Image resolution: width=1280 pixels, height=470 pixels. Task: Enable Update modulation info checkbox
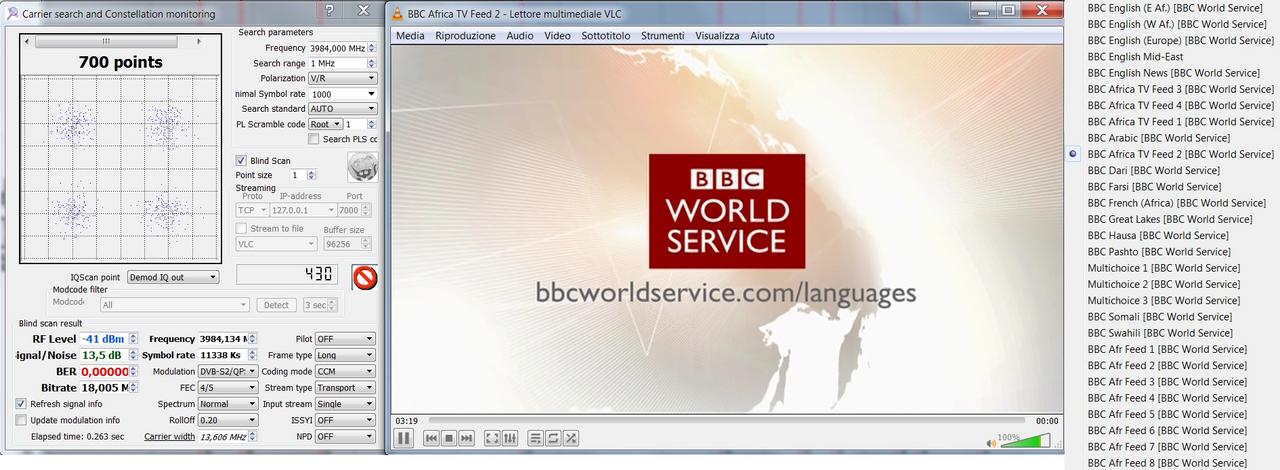coord(21,420)
